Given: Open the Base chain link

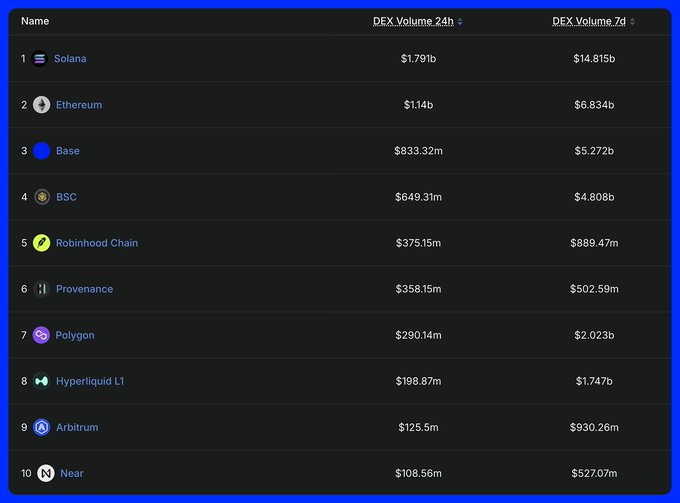Looking at the screenshot, I should point(68,151).
